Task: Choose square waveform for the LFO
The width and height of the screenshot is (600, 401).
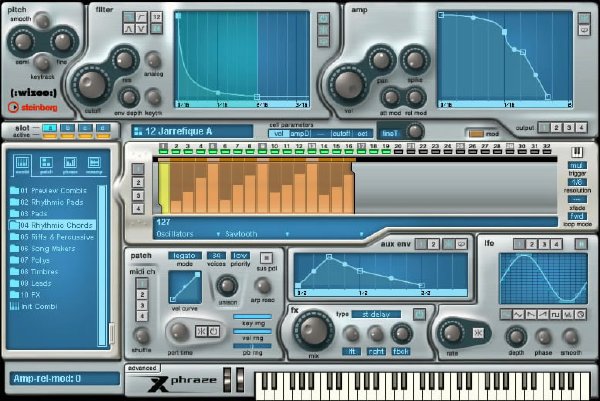Action: tap(555, 315)
